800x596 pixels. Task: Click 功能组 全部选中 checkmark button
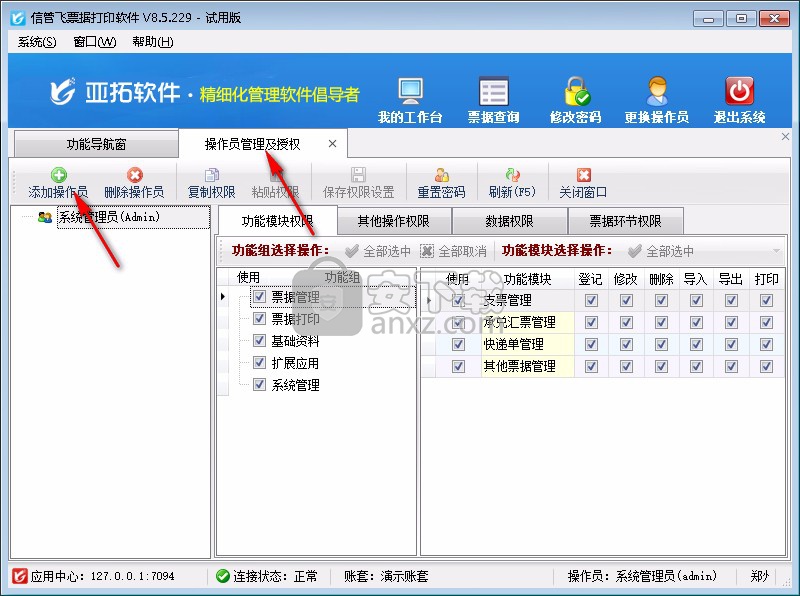(x=378, y=251)
